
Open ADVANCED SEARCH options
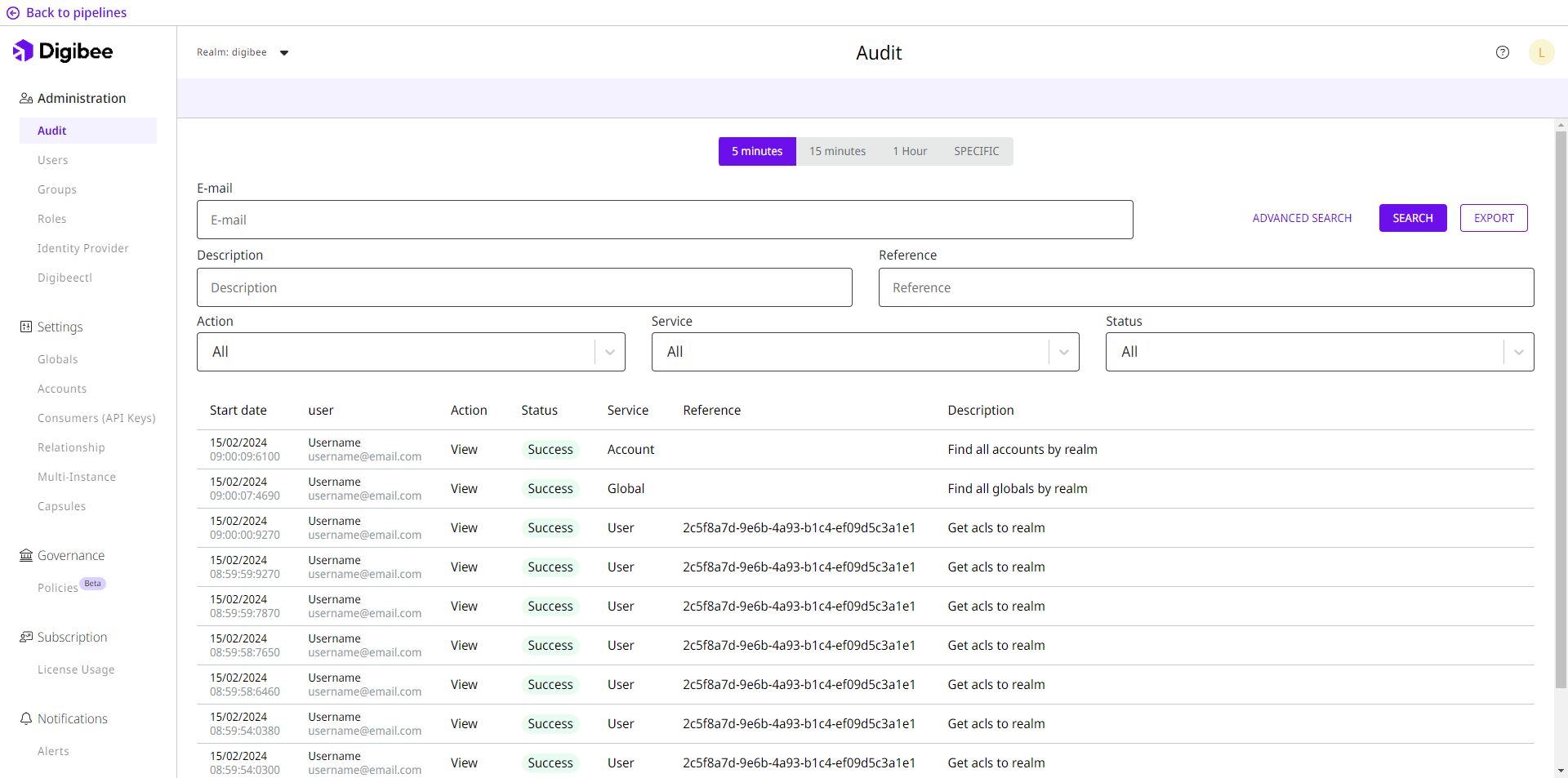tap(1302, 218)
